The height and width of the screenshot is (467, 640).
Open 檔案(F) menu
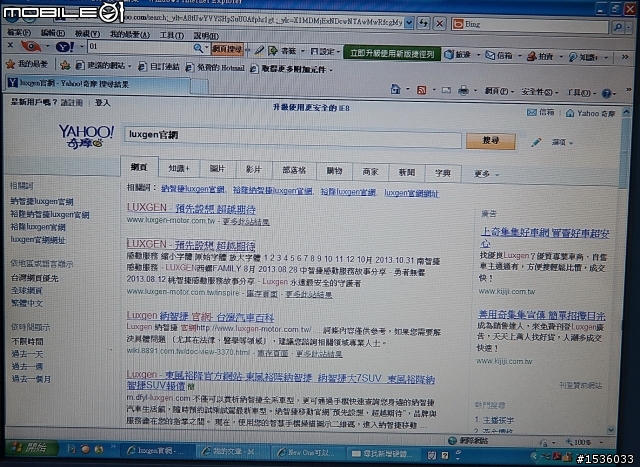click(x=19, y=32)
